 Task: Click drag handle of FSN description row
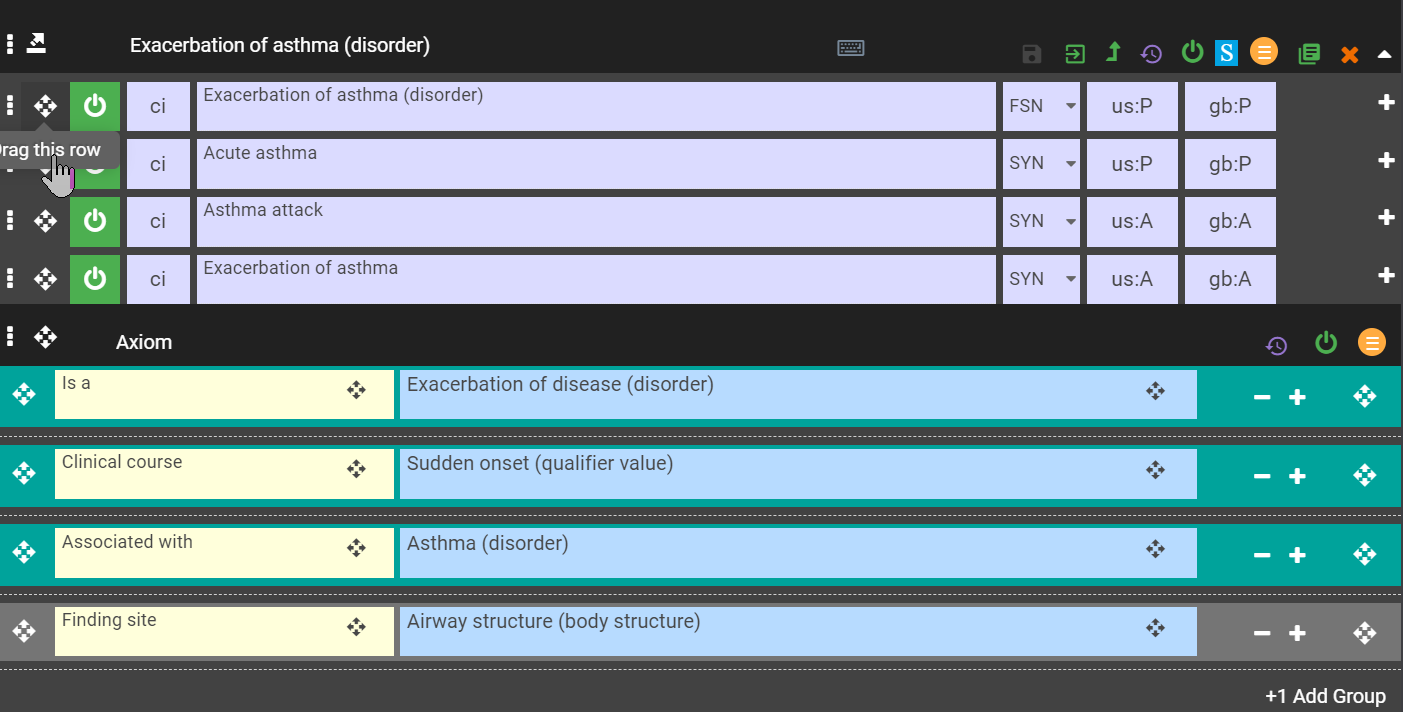click(x=45, y=106)
